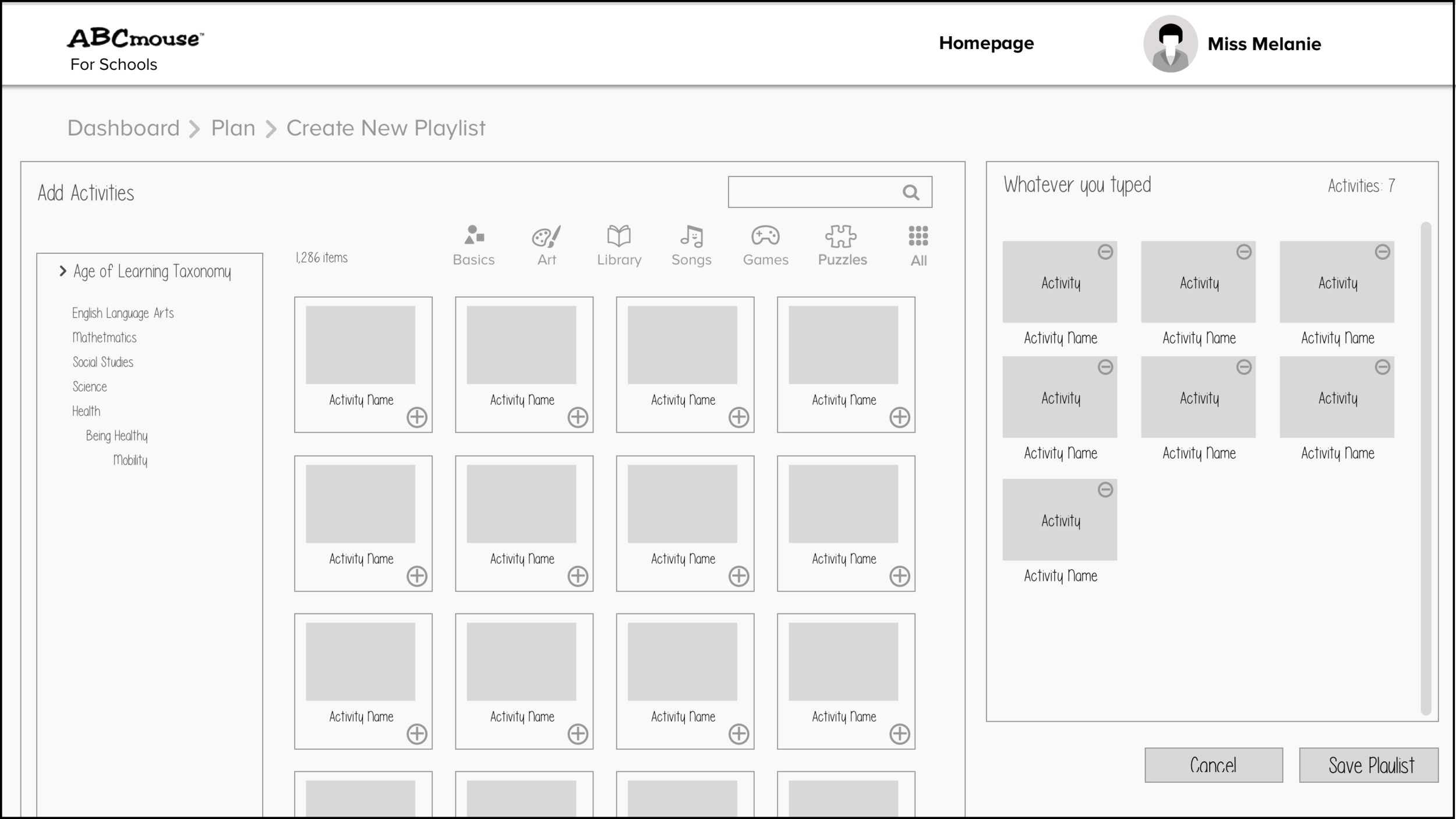Viewport: 1456px width, 819px height.
Task: Click Miss Melanie username
Action: pos(1264,44)
